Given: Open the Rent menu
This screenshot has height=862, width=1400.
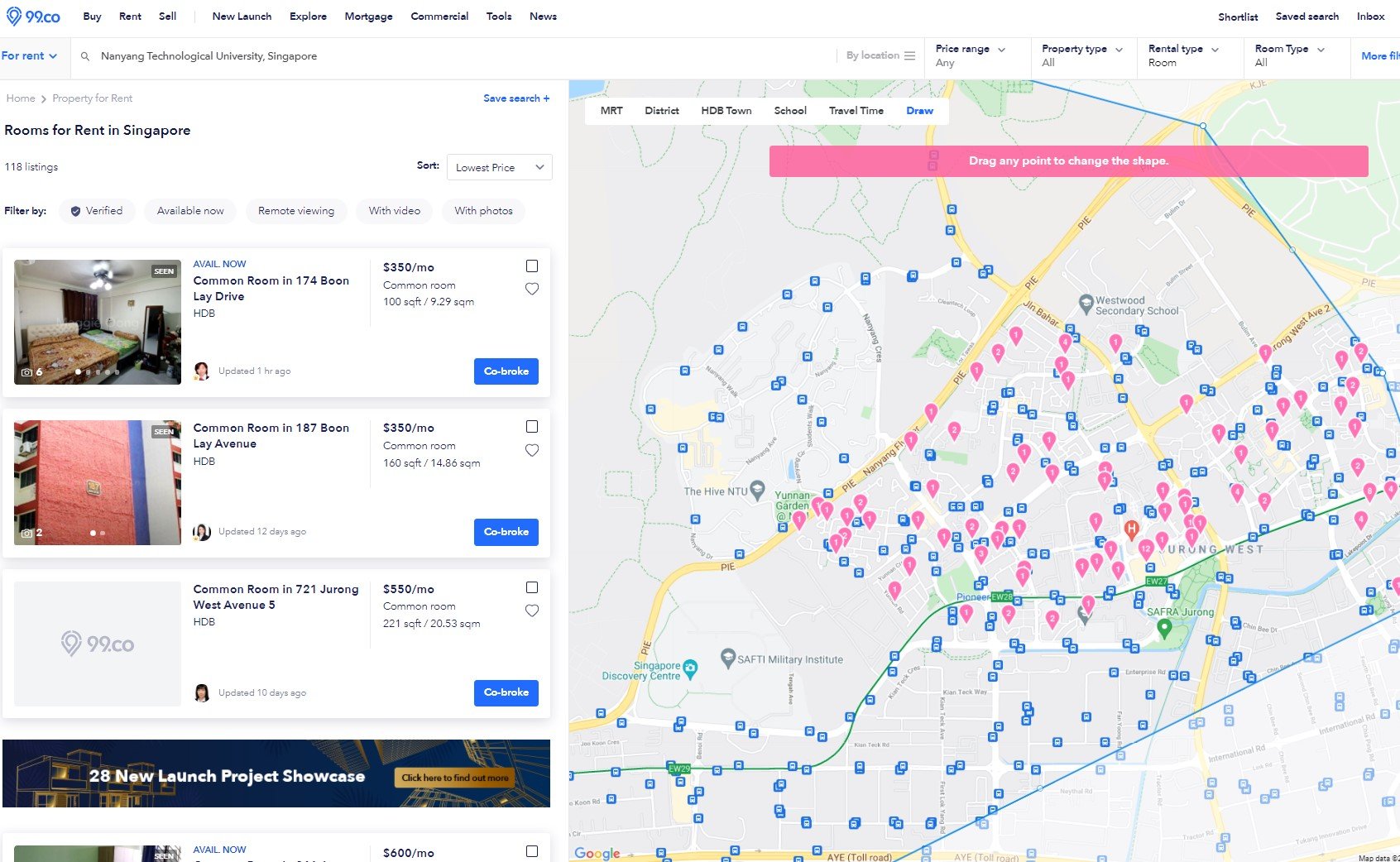Looking at the screenshot, I should click(x=130, y=17).
